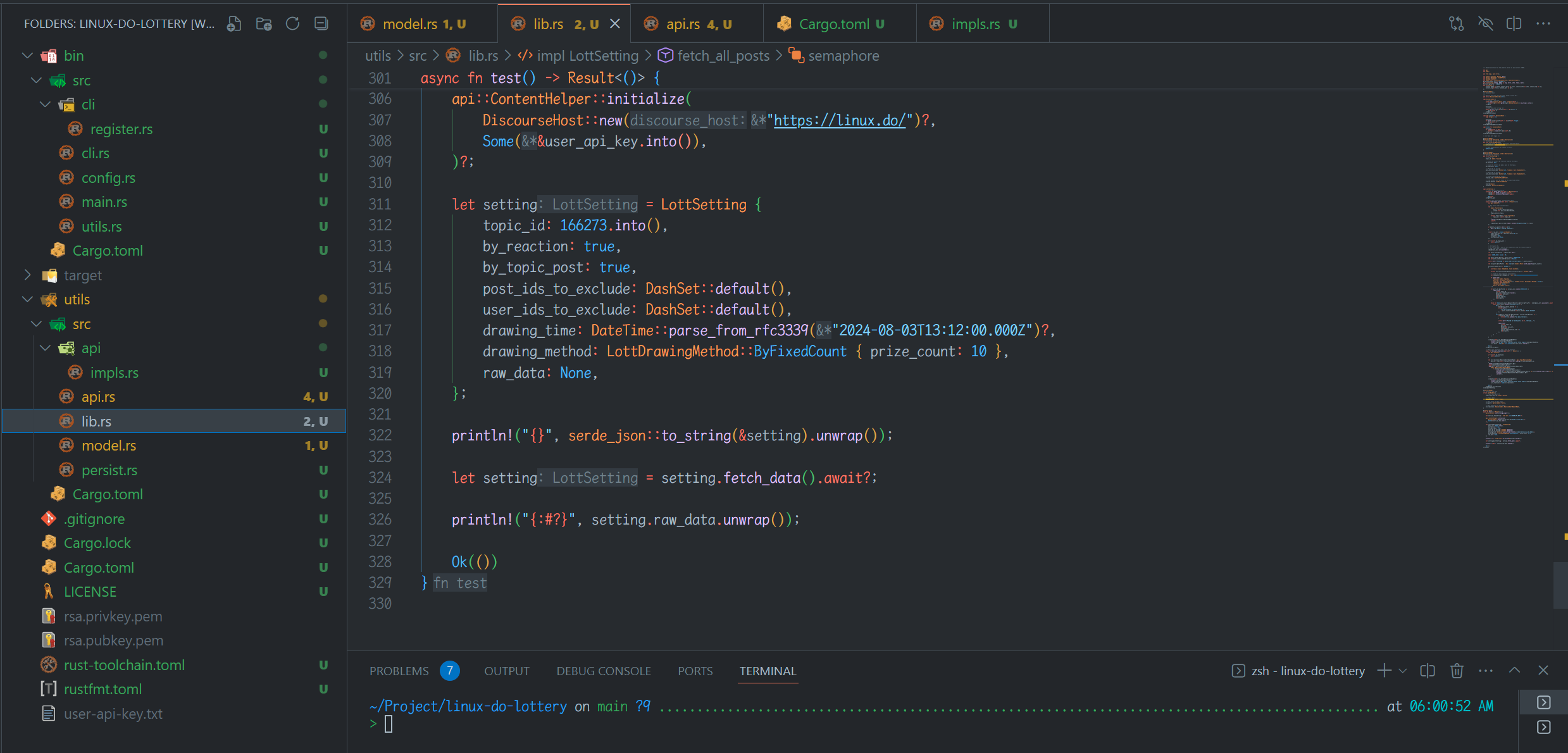The width and height of the screenshot is (1568, 753).
Task: Open the Output panel tab
Action: point(507,671)
